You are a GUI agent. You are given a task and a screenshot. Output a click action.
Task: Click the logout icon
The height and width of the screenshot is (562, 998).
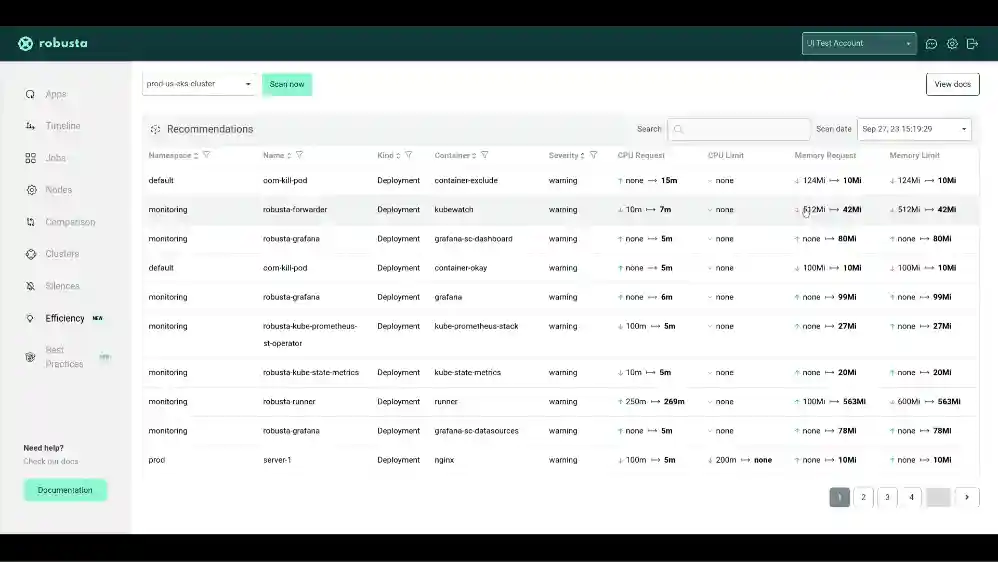click(973, 44)
